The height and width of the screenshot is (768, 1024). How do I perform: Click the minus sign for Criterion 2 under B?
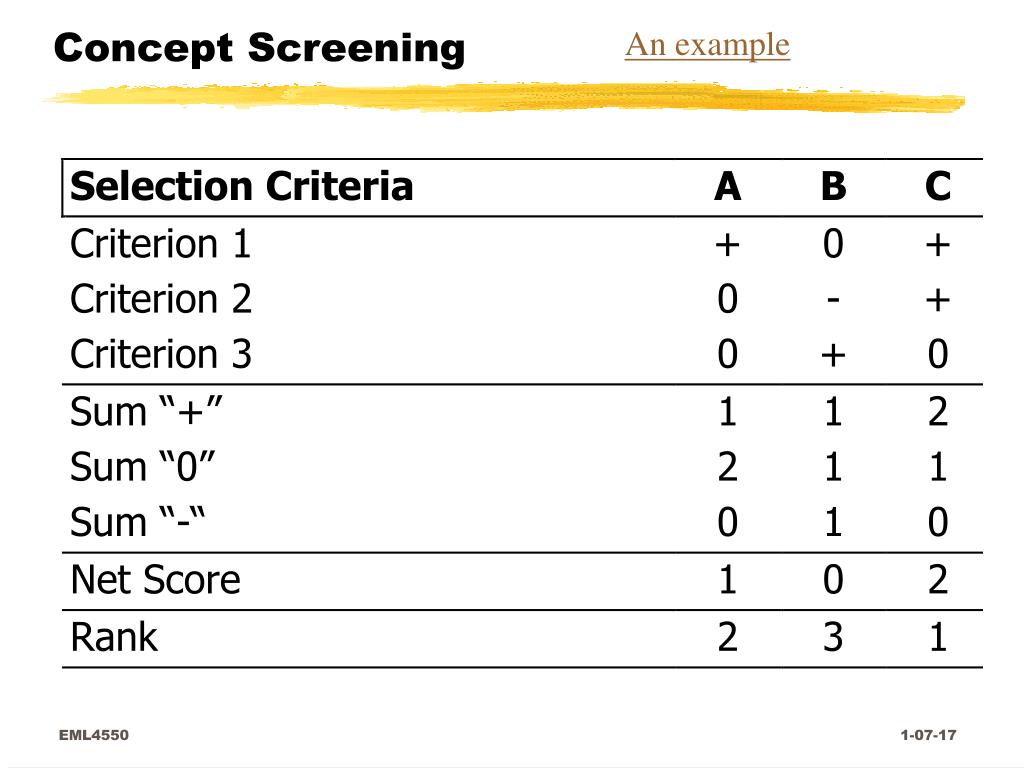(833, 300)
